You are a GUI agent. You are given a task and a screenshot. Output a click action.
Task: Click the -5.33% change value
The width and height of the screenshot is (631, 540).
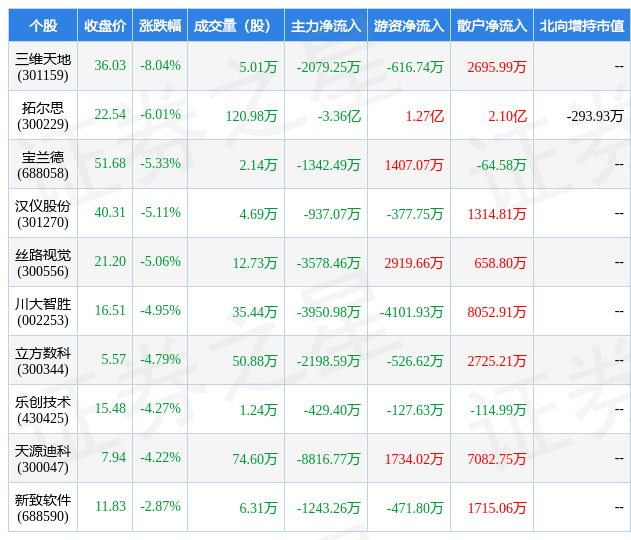click(160, 163)
